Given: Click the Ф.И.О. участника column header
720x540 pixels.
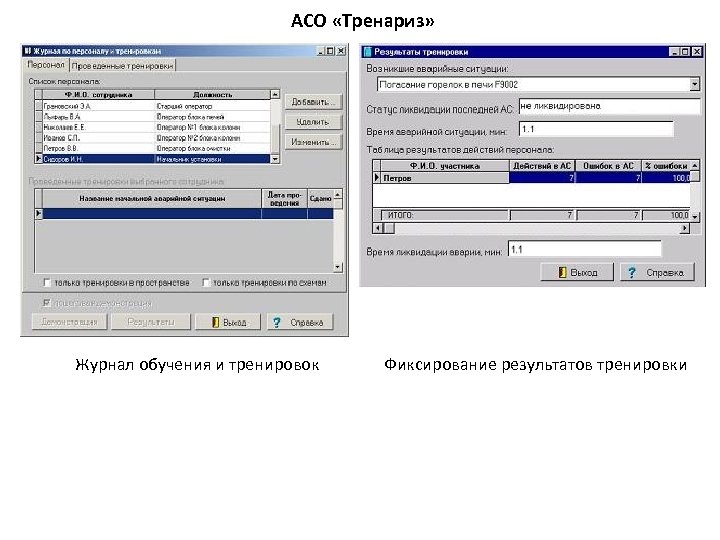Looking at the screenshot, I should click(x=445, y=166).
